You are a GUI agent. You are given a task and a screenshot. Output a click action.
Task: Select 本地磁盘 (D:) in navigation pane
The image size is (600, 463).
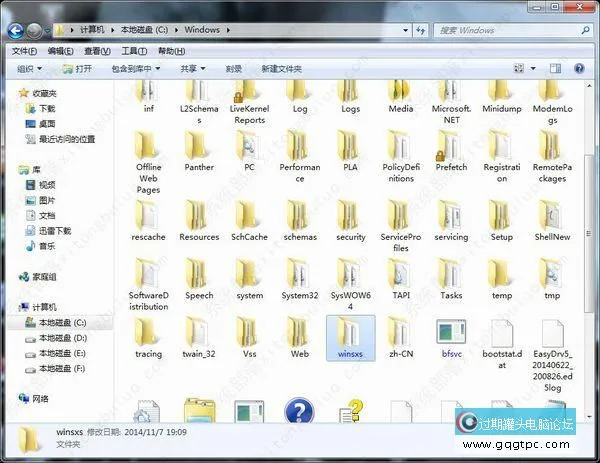click(x=62, y=340)
